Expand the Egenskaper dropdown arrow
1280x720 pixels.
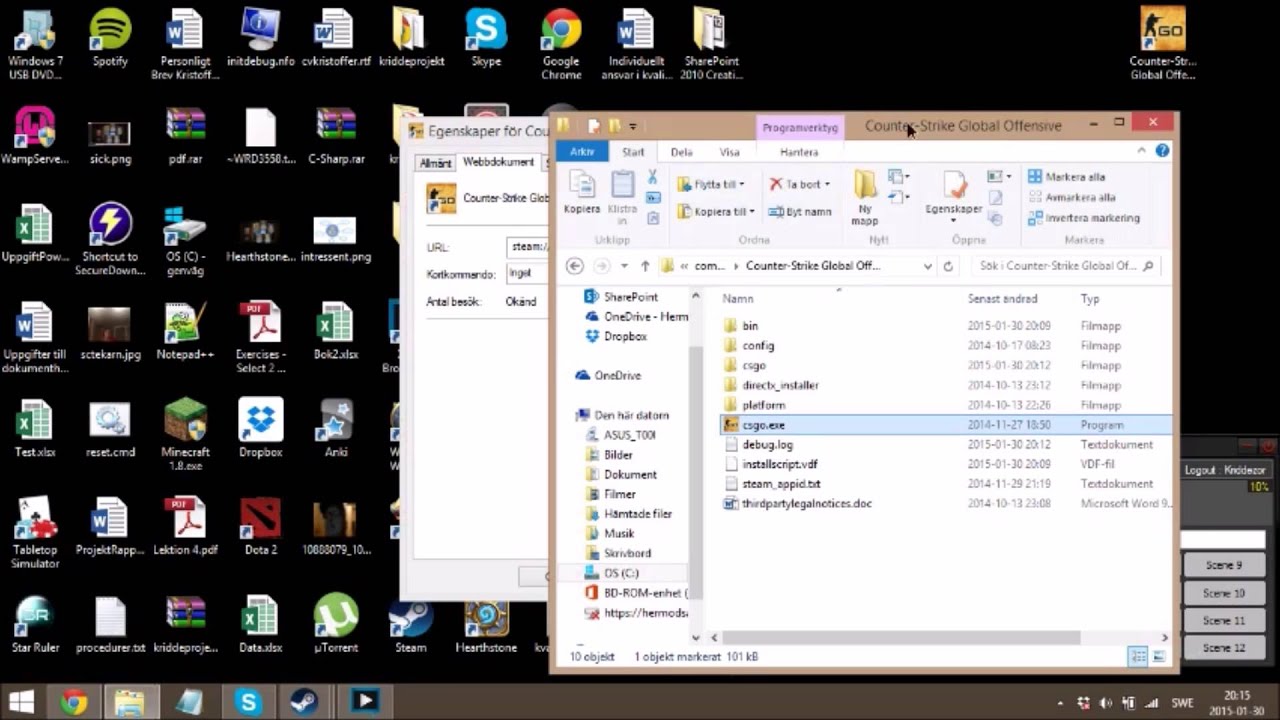953,220
